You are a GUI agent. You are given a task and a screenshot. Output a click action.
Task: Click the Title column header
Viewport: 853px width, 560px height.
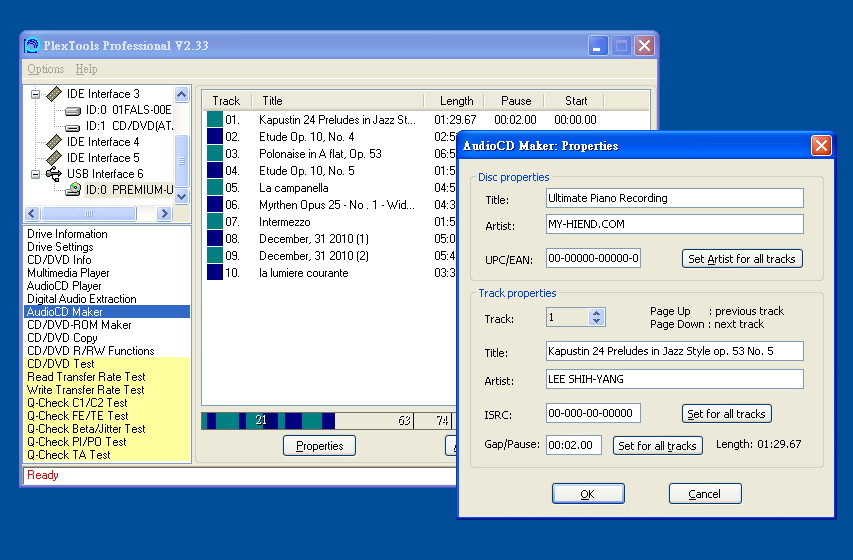tap(337, 101)
